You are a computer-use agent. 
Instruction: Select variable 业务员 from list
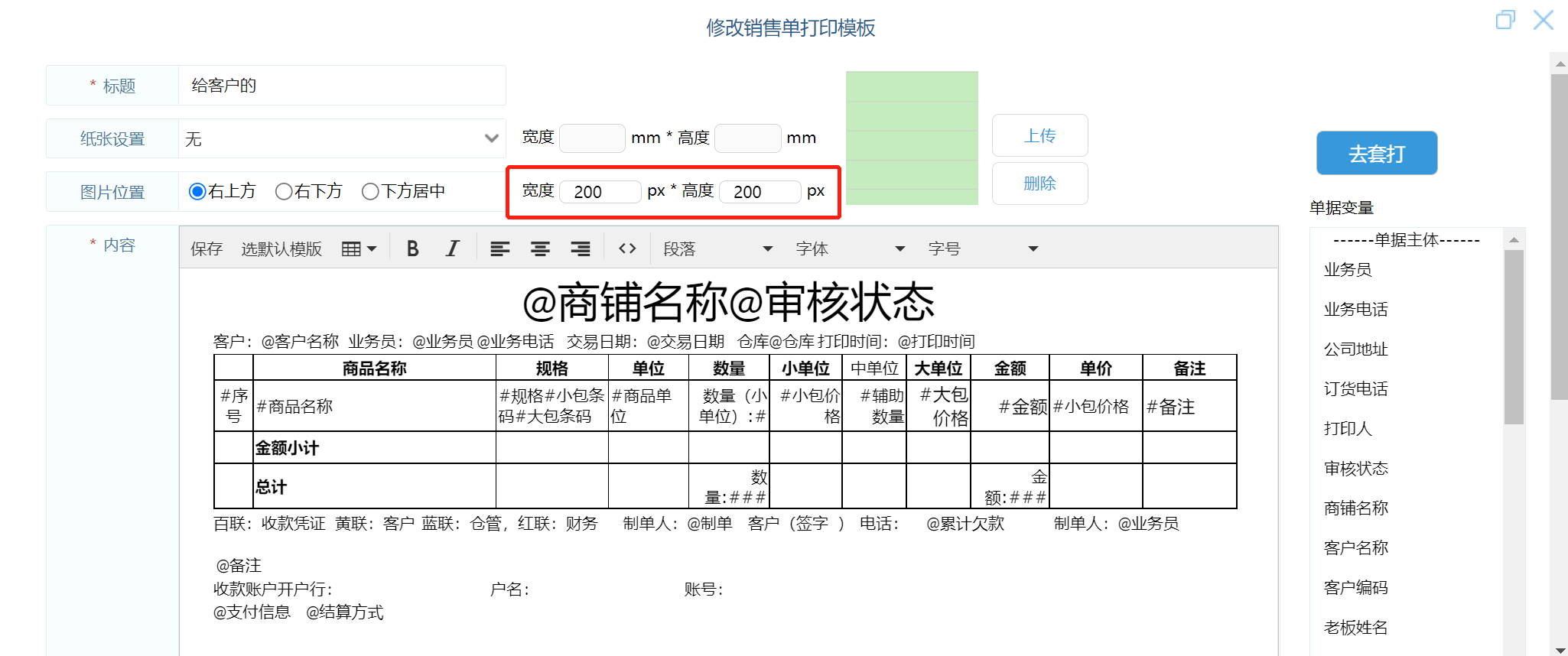(1348, 269)
